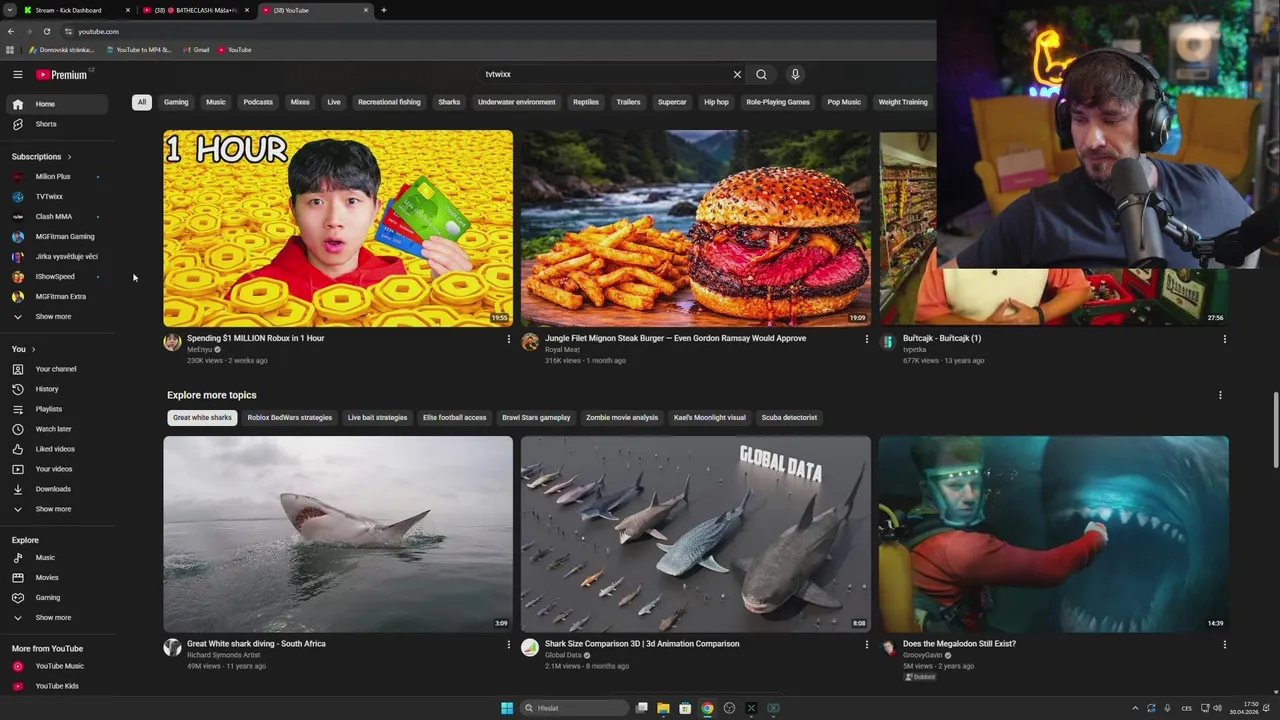The height and width of the screenshot is (720, 1280).
Task: Open Liked videos in the sidebar
Action: click(x=57, y=449)
